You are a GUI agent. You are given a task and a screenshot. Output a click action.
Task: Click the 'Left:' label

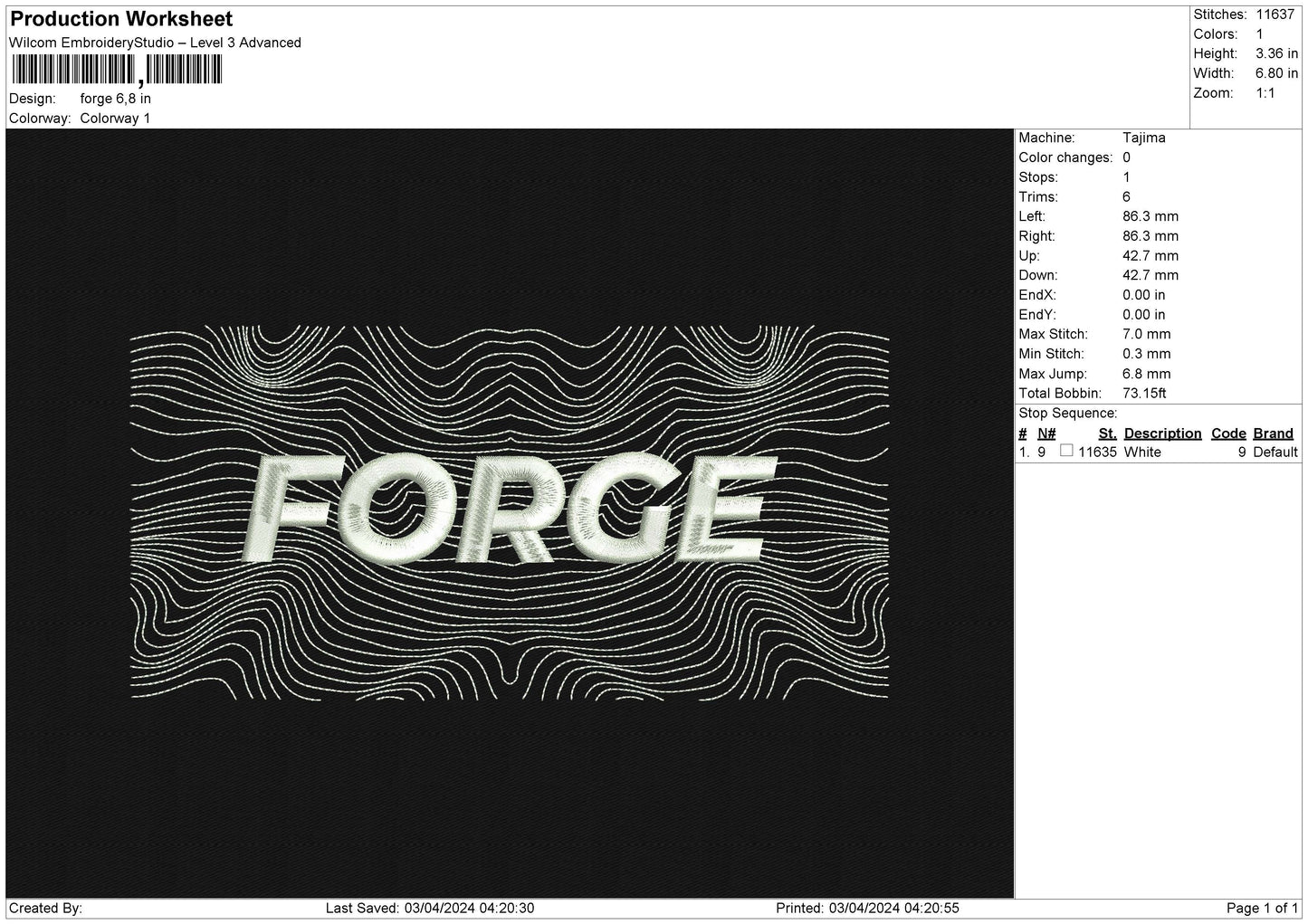[x=1032, y=216]
